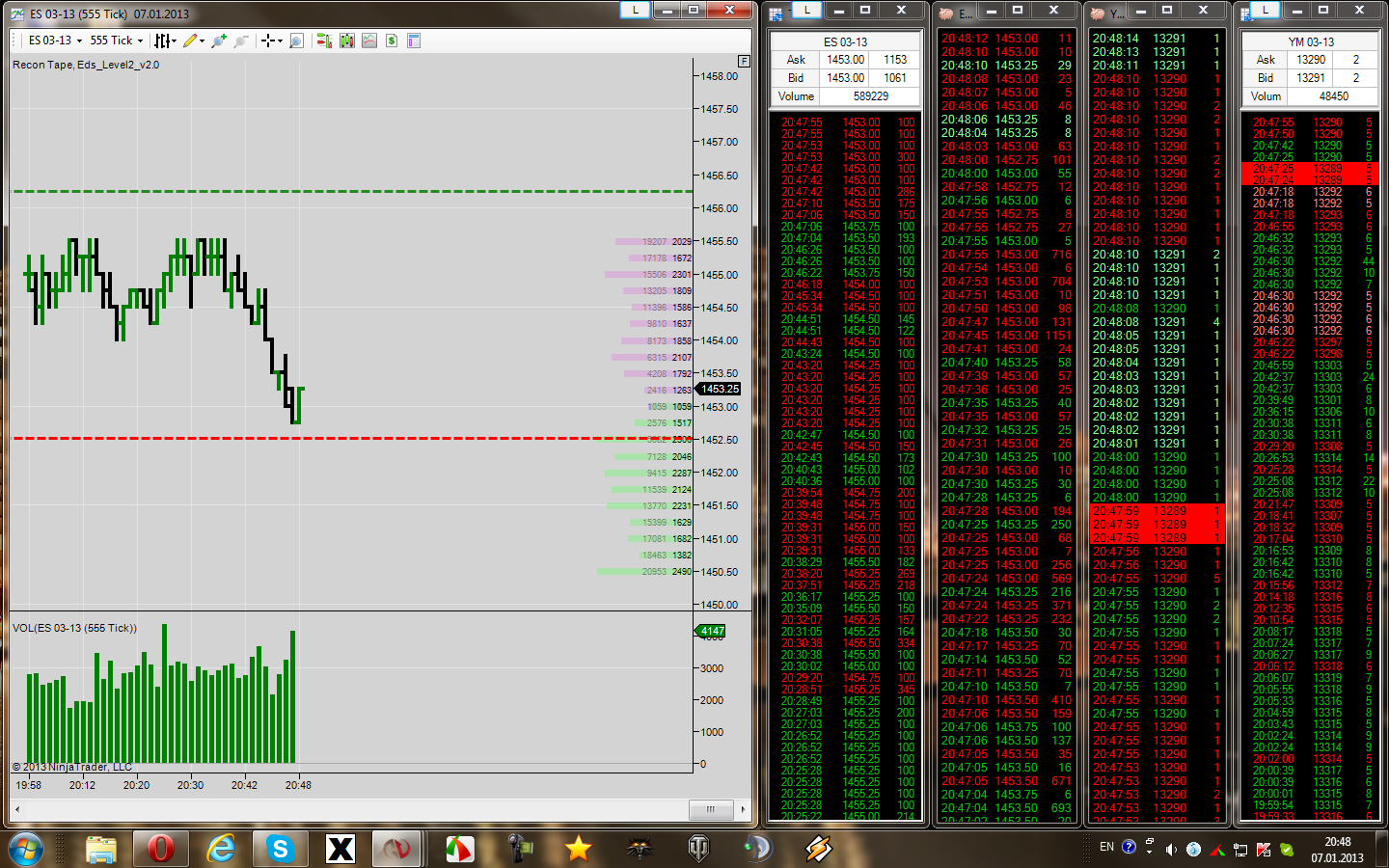Toggle the chart trader icon
Viewport: 1389px width, 868px height.
click(x=324, y=41)
